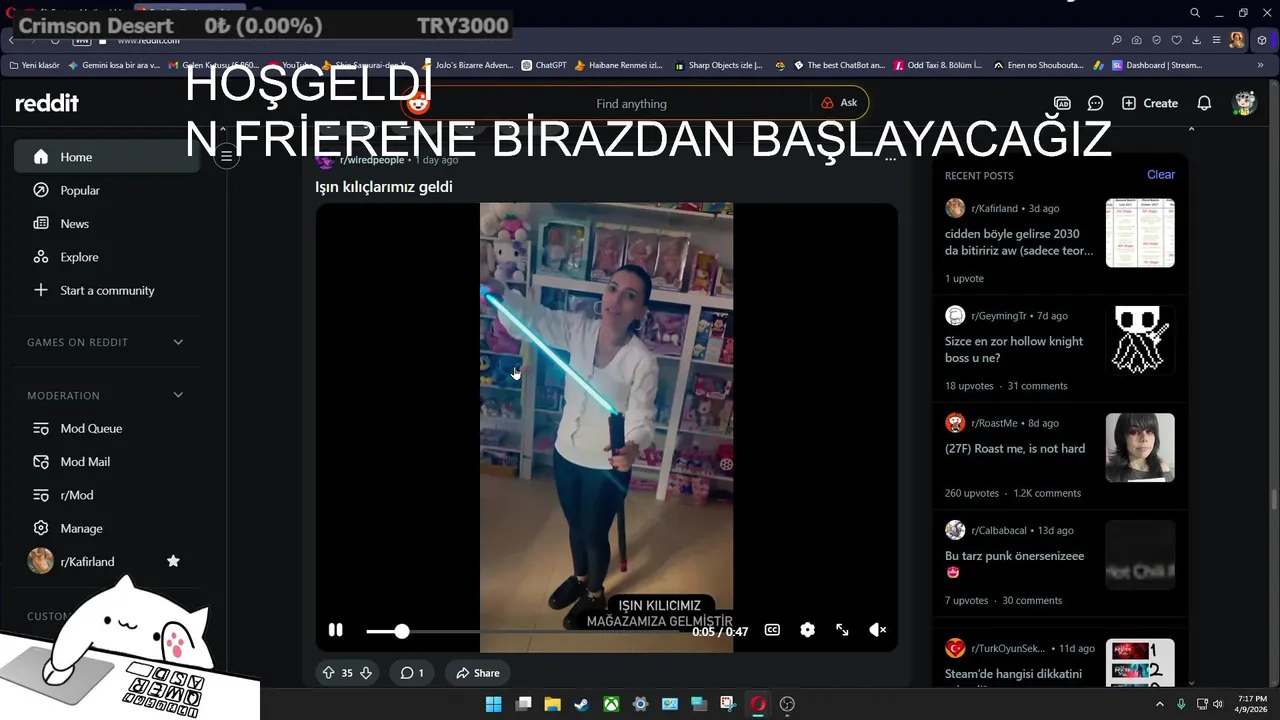This screenshot has width=1280, height=720.
Task: Open notifications bell
Action: (1205, 103)
